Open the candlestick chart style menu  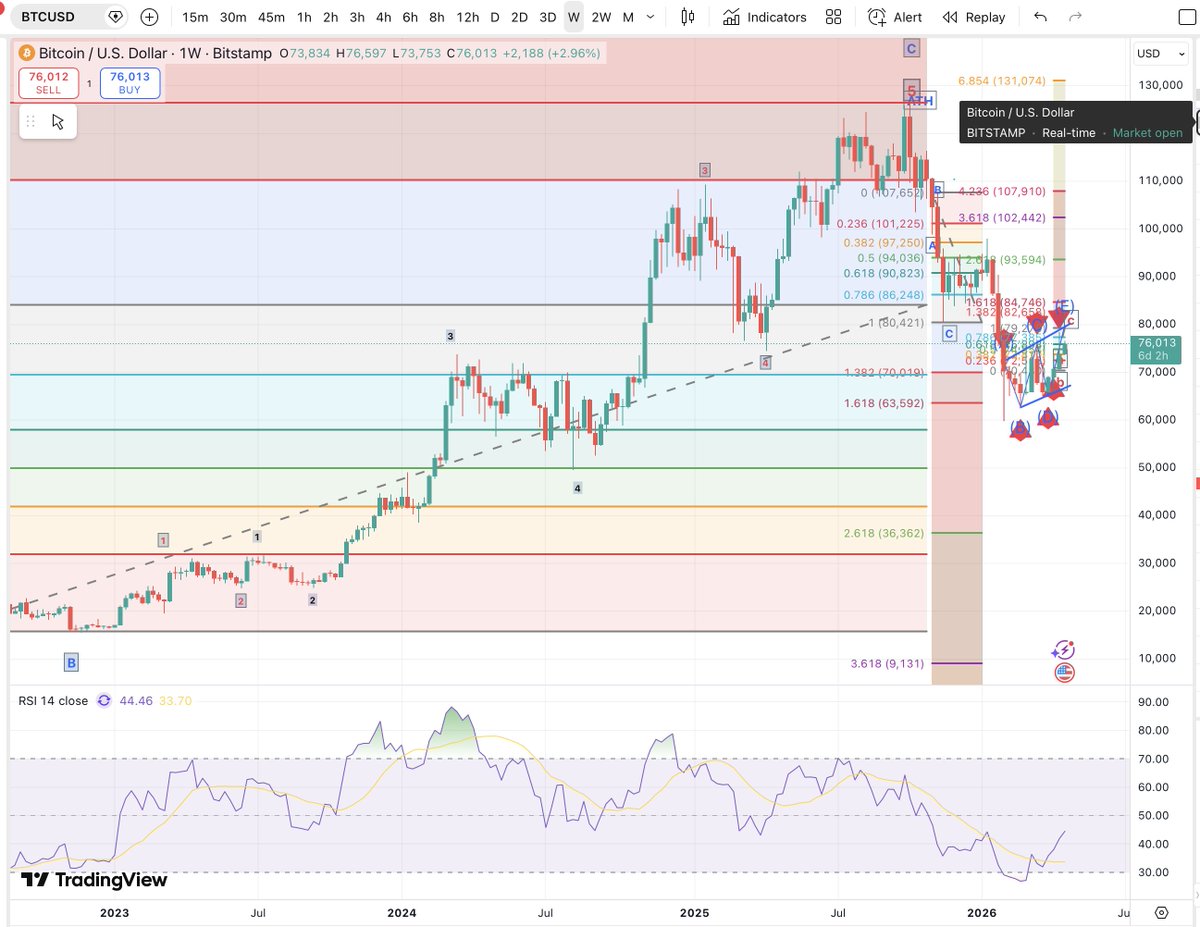(x=687, y=17)
